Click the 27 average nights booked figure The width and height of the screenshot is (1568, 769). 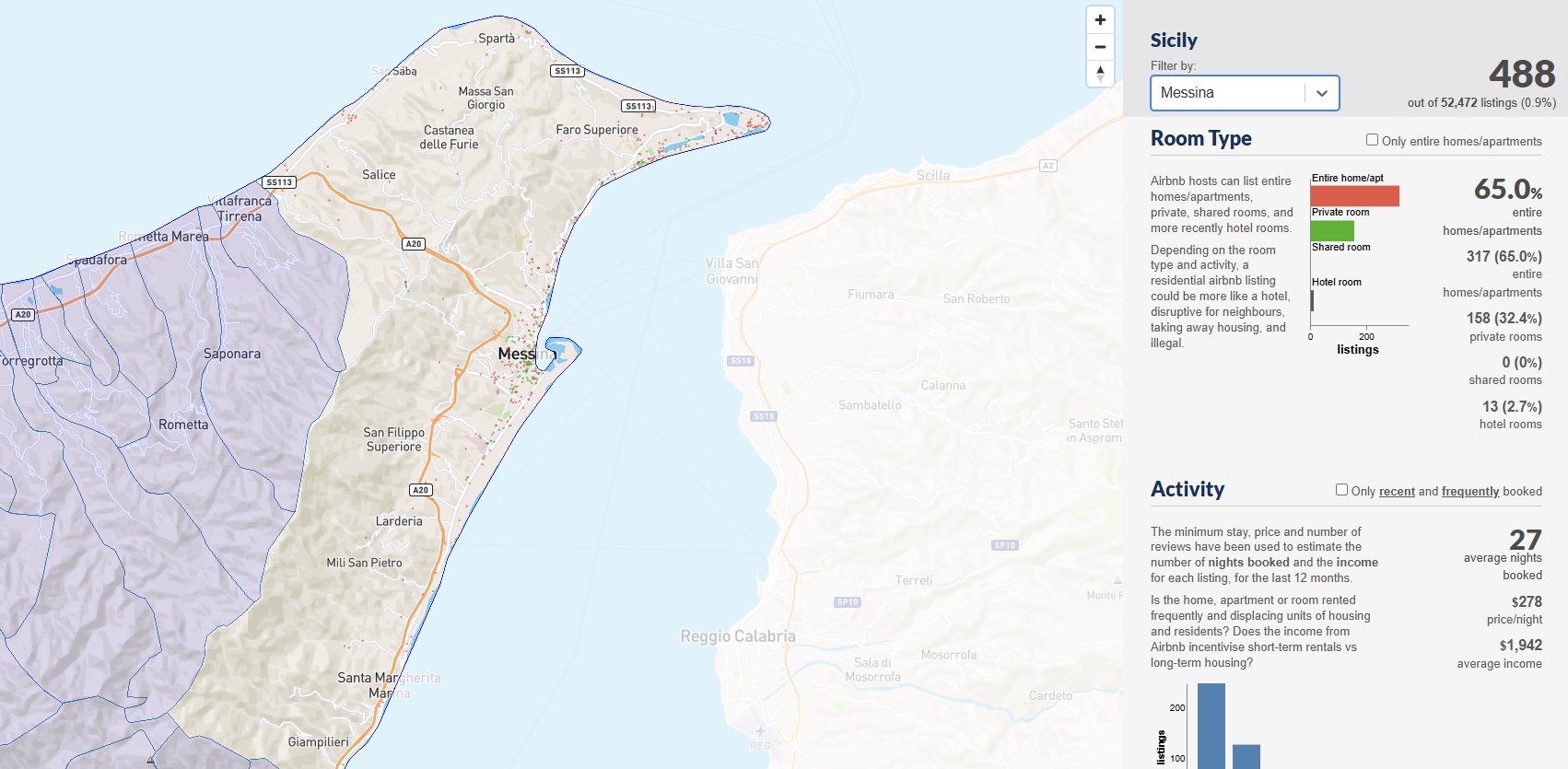[x=1525, y=540]
